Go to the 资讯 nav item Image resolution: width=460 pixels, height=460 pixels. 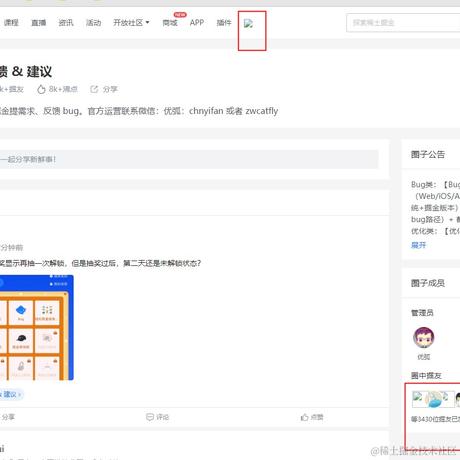click(66, 23)
